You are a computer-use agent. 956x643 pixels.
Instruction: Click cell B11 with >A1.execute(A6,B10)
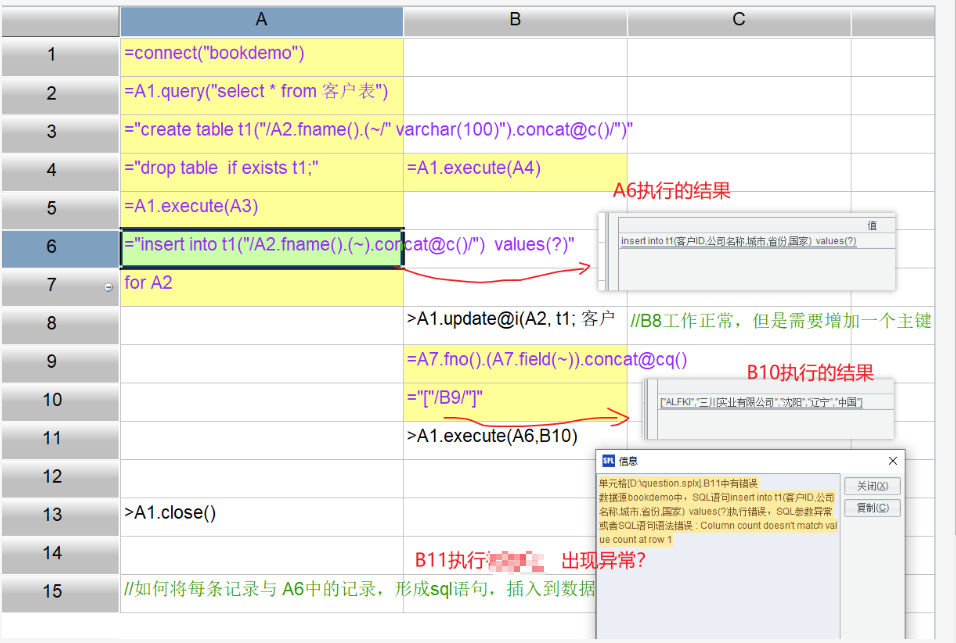point(515,436)
